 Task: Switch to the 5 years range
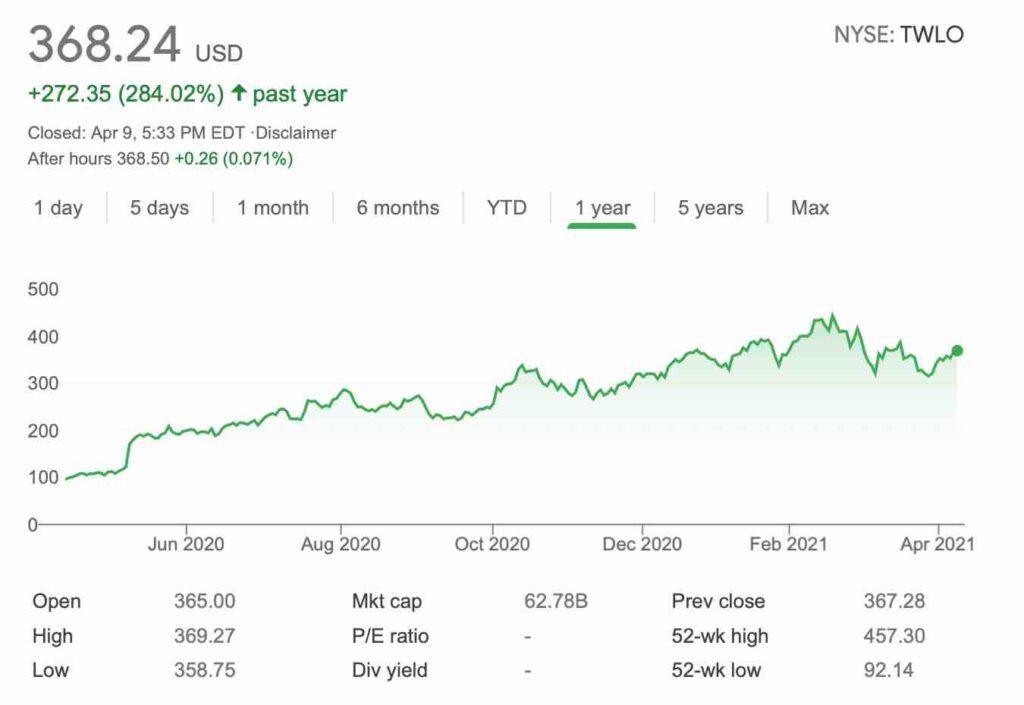pos(711,208)
